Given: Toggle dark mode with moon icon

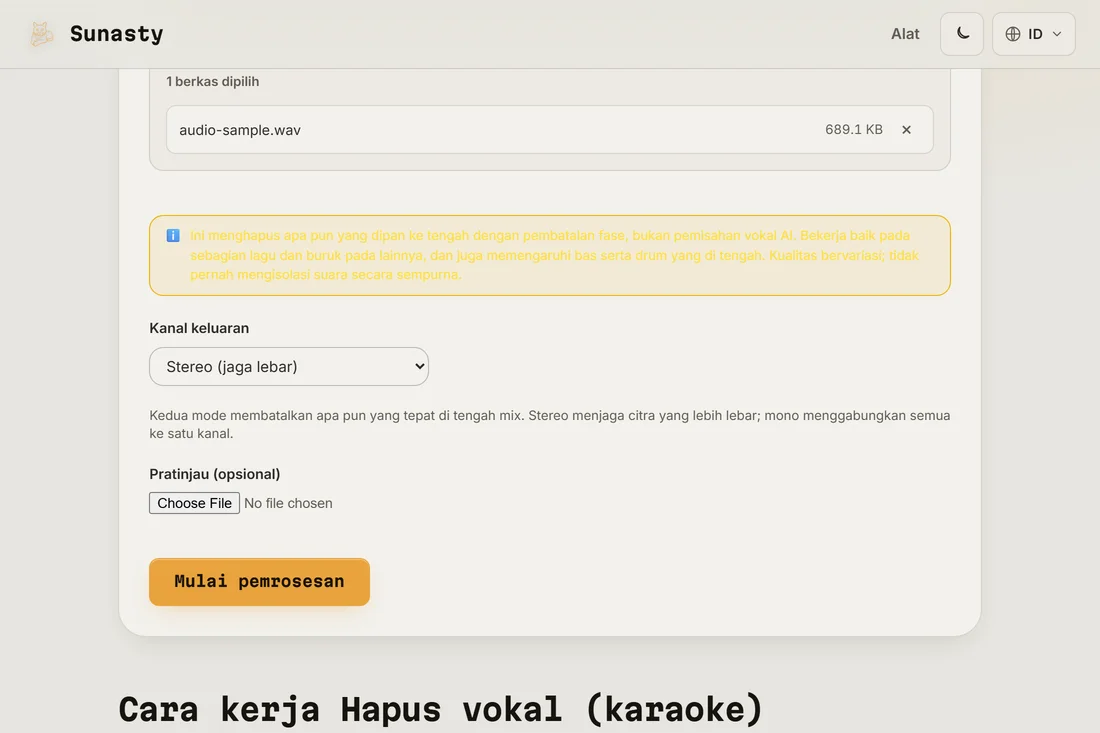Looking at the screenshot, I should click(x=962, y=34).
